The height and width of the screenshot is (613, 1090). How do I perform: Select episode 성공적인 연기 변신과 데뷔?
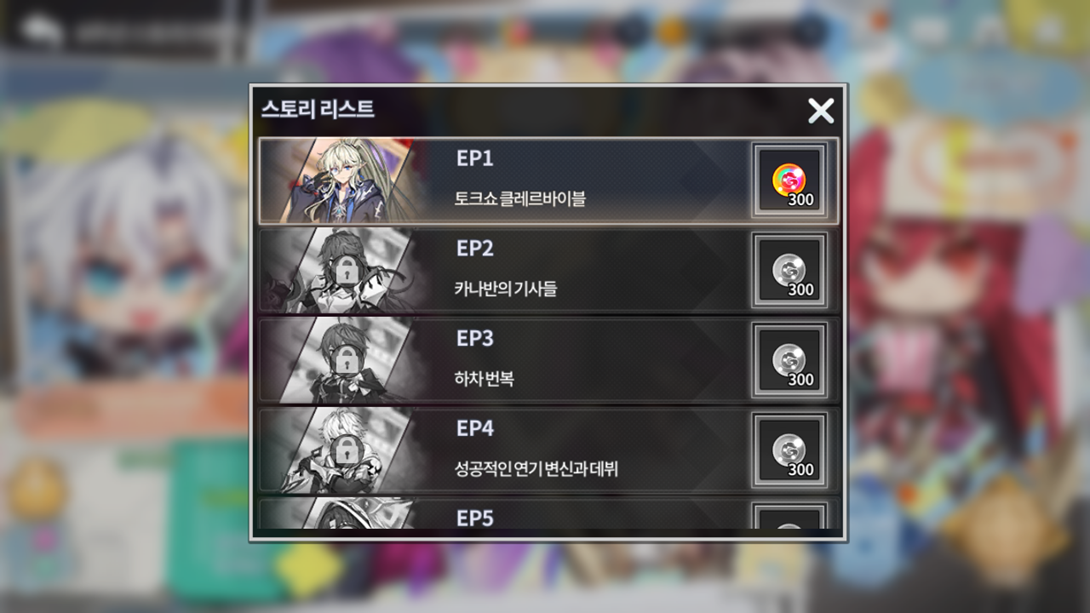click(x=536, y=468)
